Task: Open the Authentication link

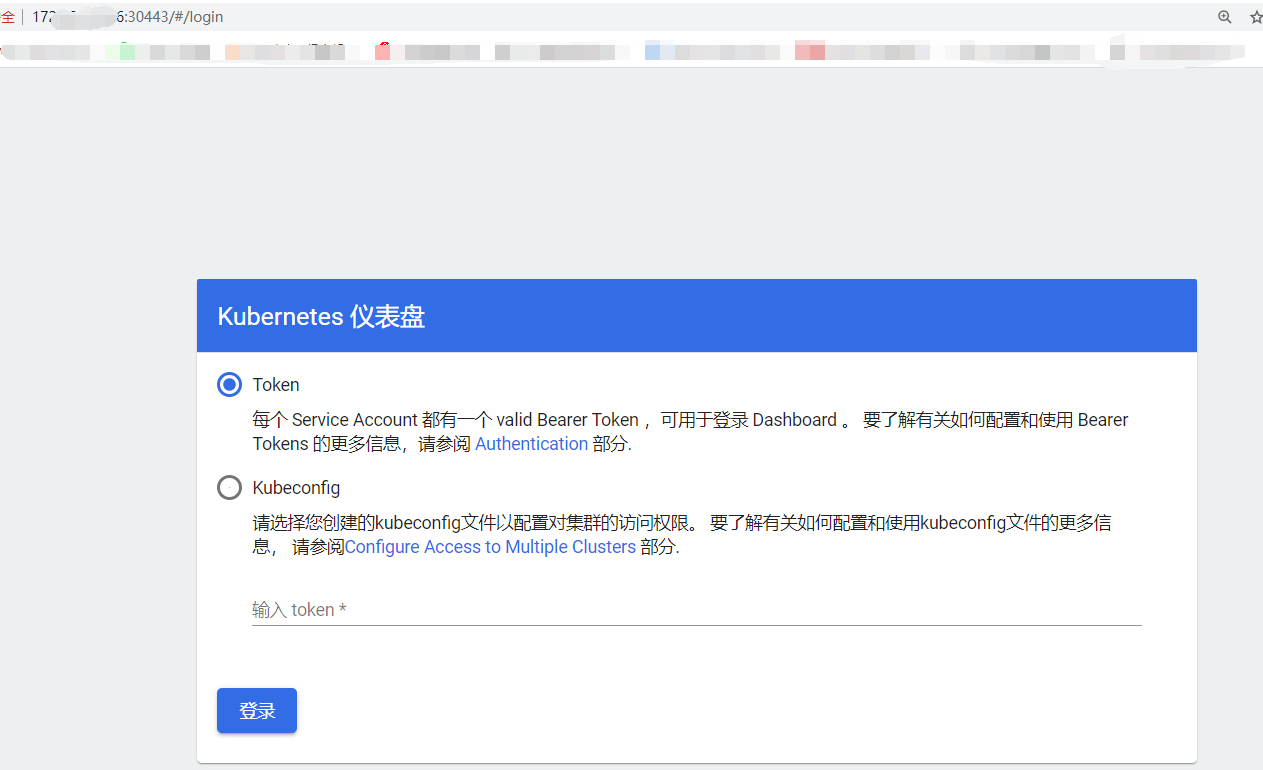Action: 531,443
